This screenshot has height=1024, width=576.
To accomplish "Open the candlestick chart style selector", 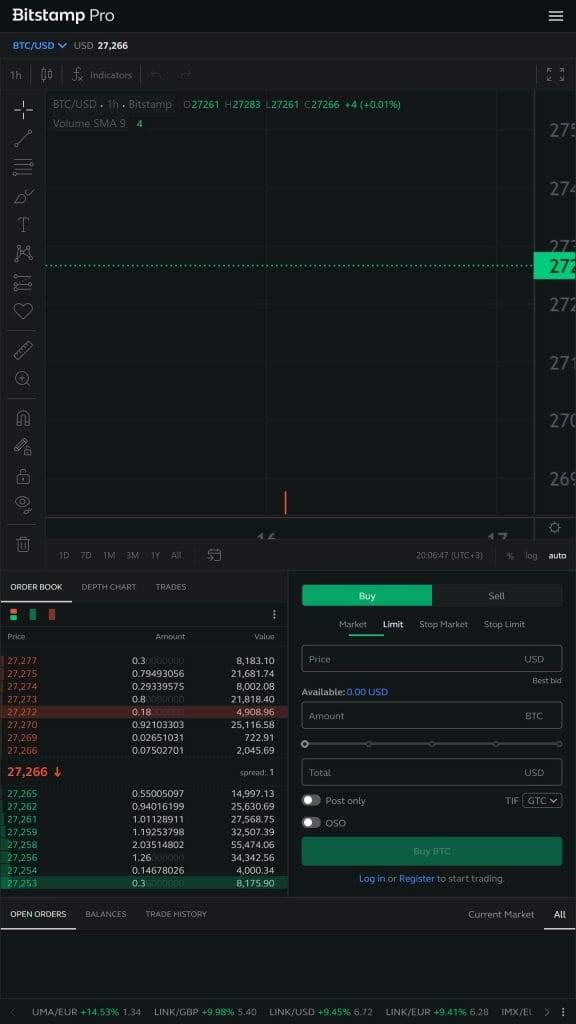I will click(46, 74).
